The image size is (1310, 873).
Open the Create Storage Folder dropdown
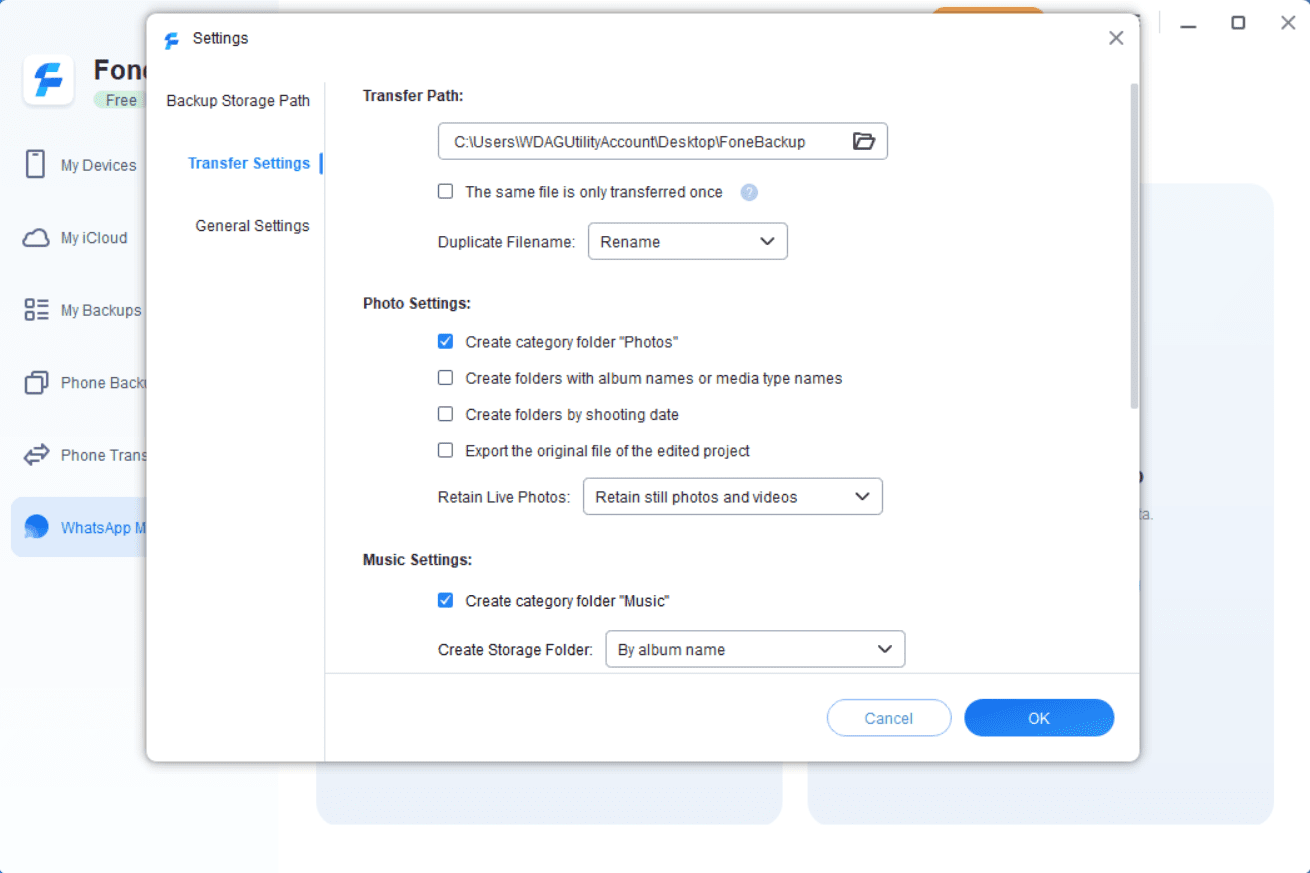point(755,650)
